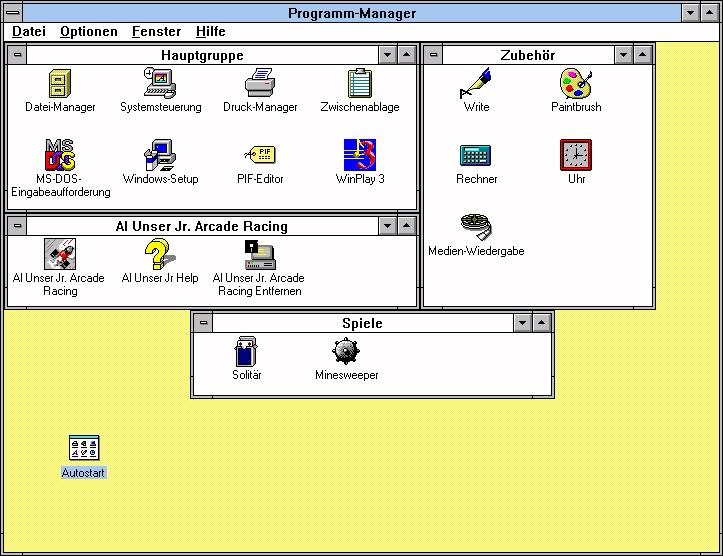Select the WinPlay 3 icon

[360, 155]
